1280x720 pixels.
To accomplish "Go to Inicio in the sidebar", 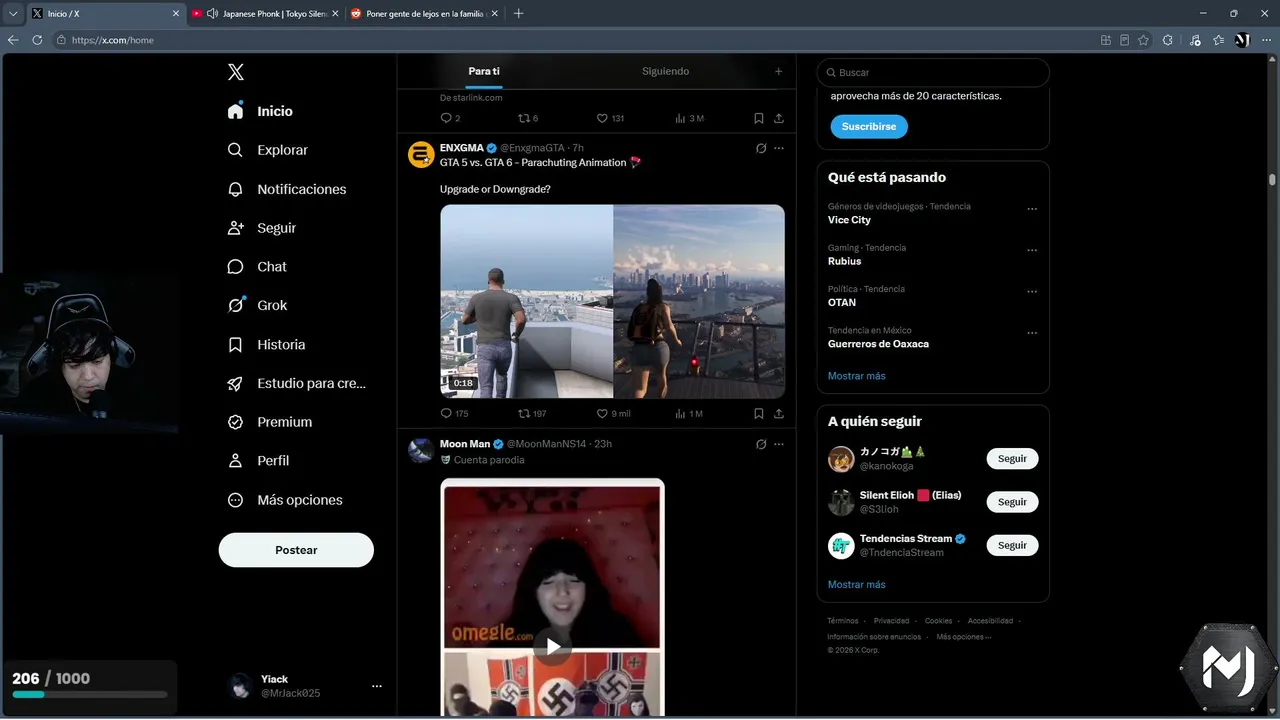I will pyautogui.click(x=260, y=111).
